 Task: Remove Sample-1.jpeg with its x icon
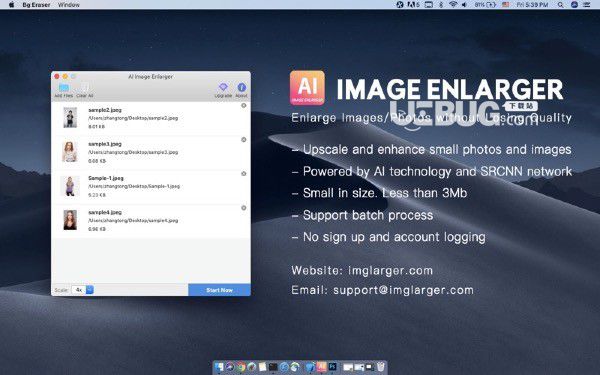(x=244, y=174)
